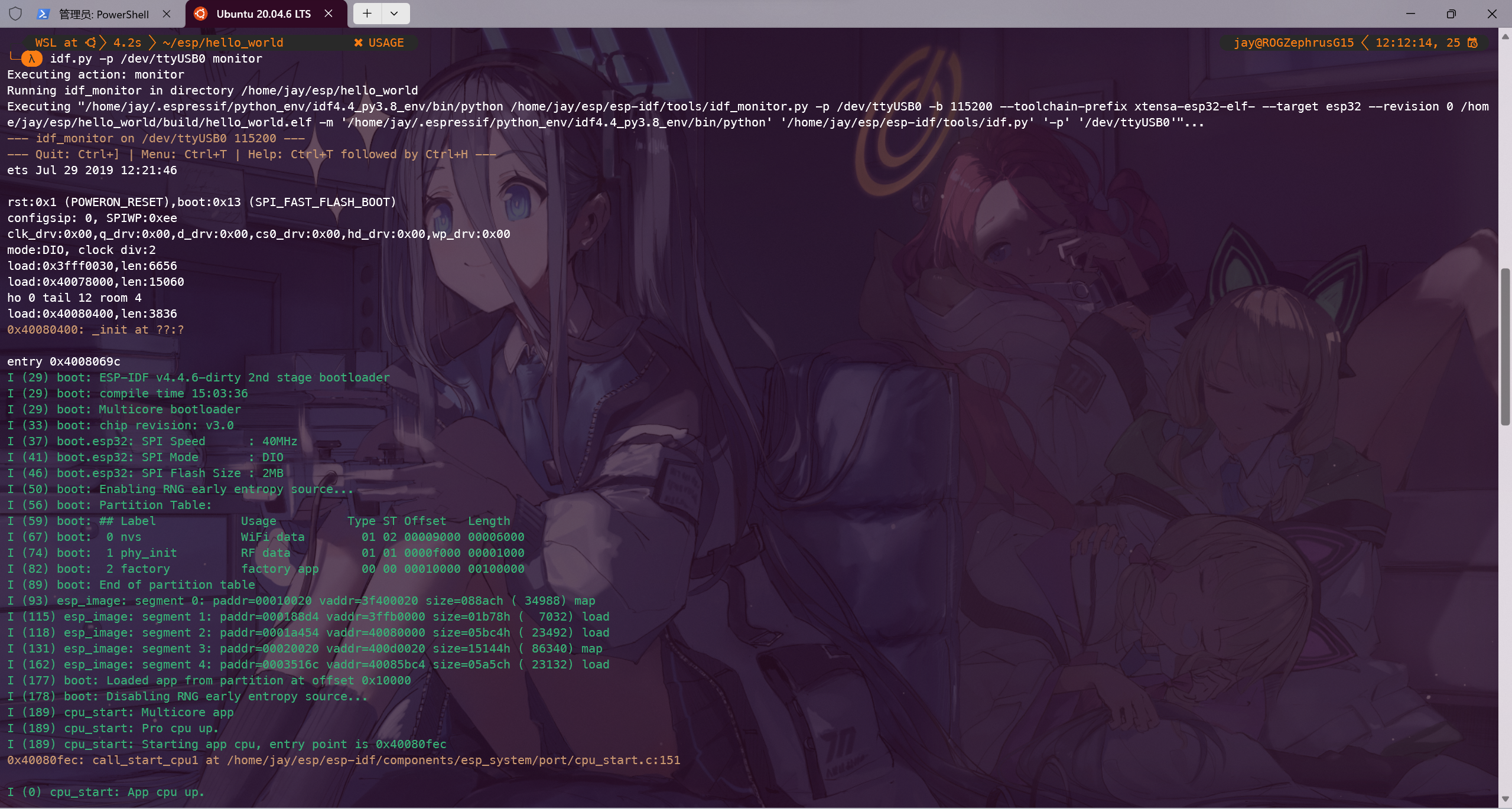The width and height of the screenshot is (1512, 809).
Task: Close the Ubuntu 20.04.6 LTS tab
Action: [329, 14]
